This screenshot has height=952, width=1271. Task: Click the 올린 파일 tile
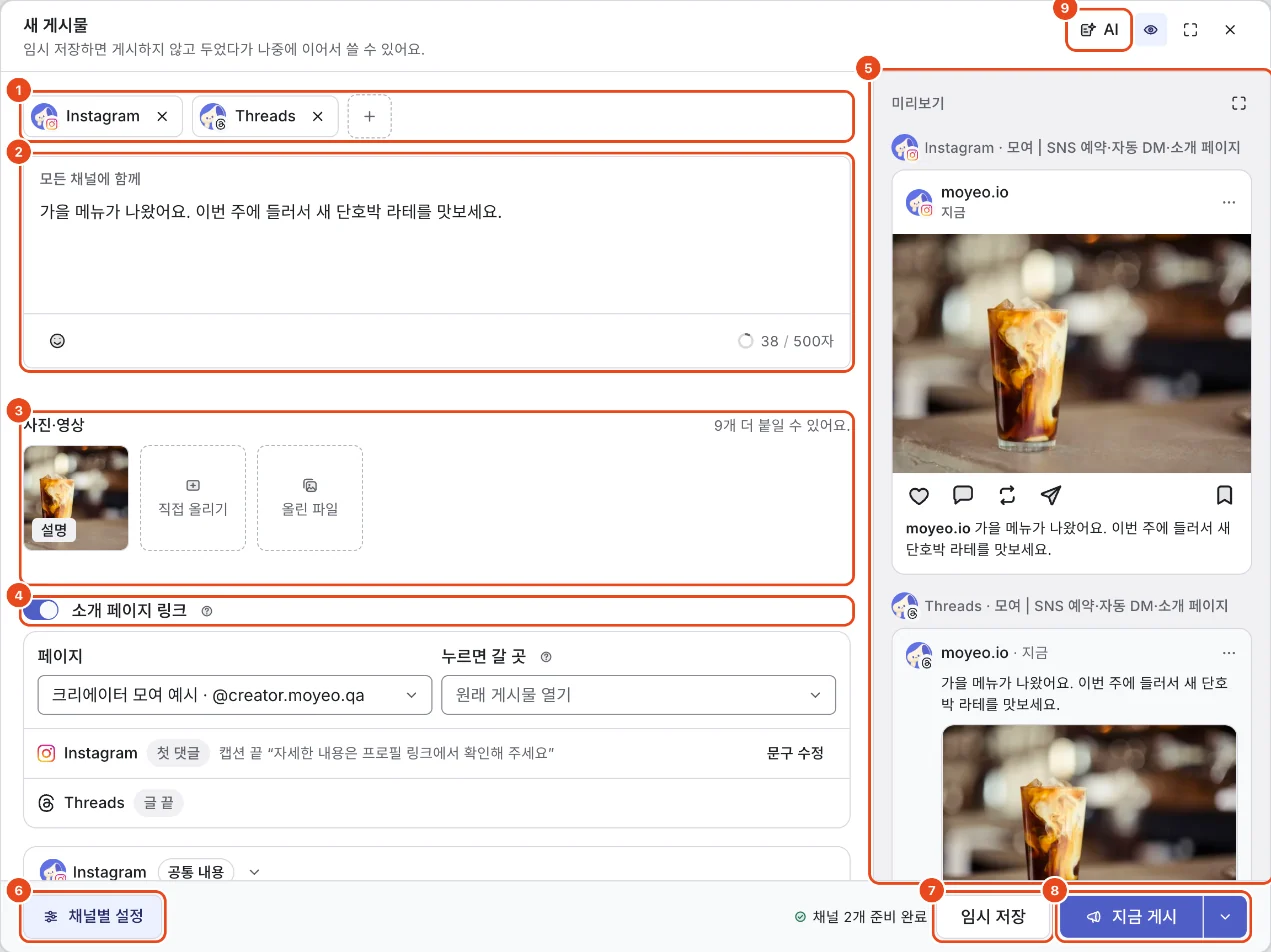(x=310, y=498)
